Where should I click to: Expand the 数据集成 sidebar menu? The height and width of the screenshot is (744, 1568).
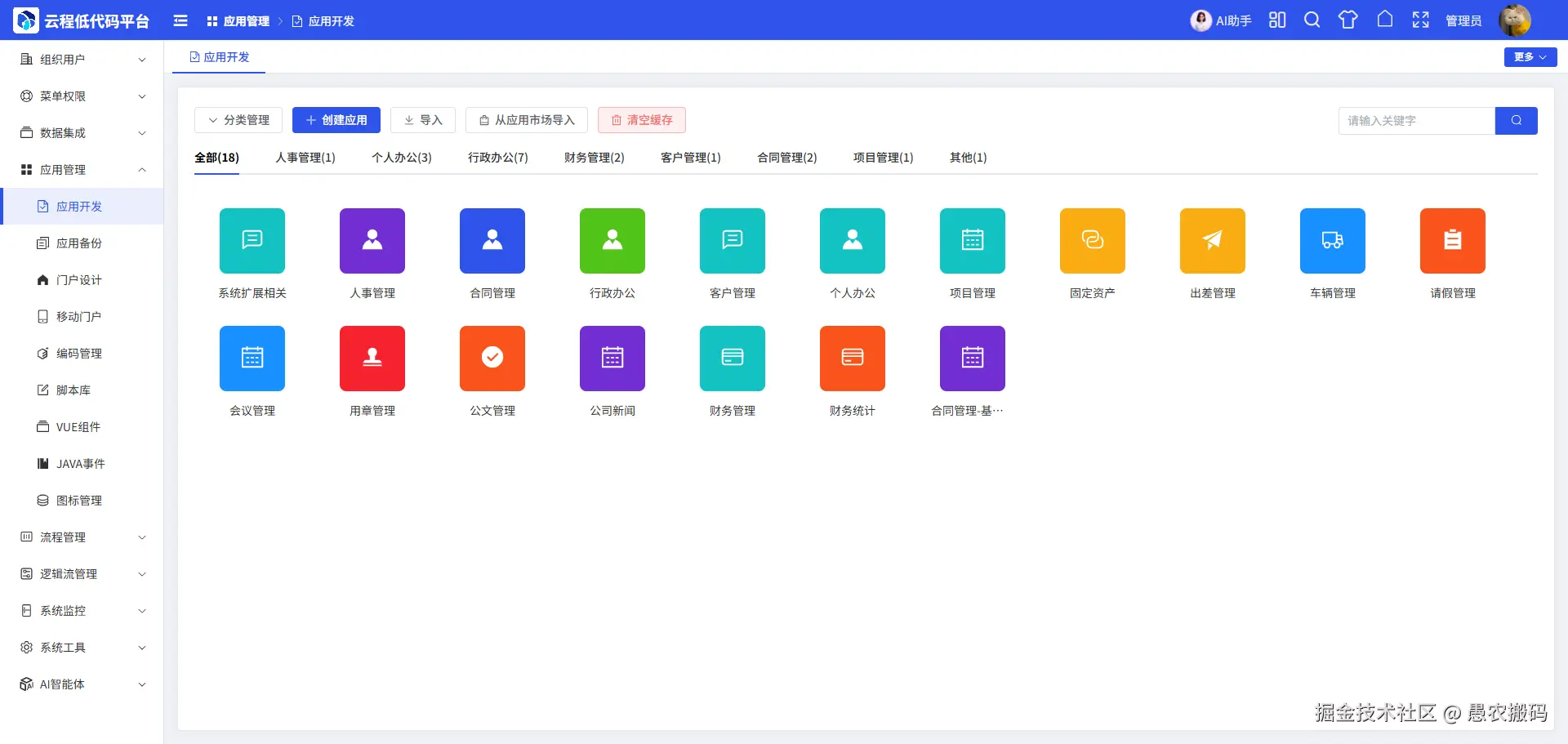point(82,133)
